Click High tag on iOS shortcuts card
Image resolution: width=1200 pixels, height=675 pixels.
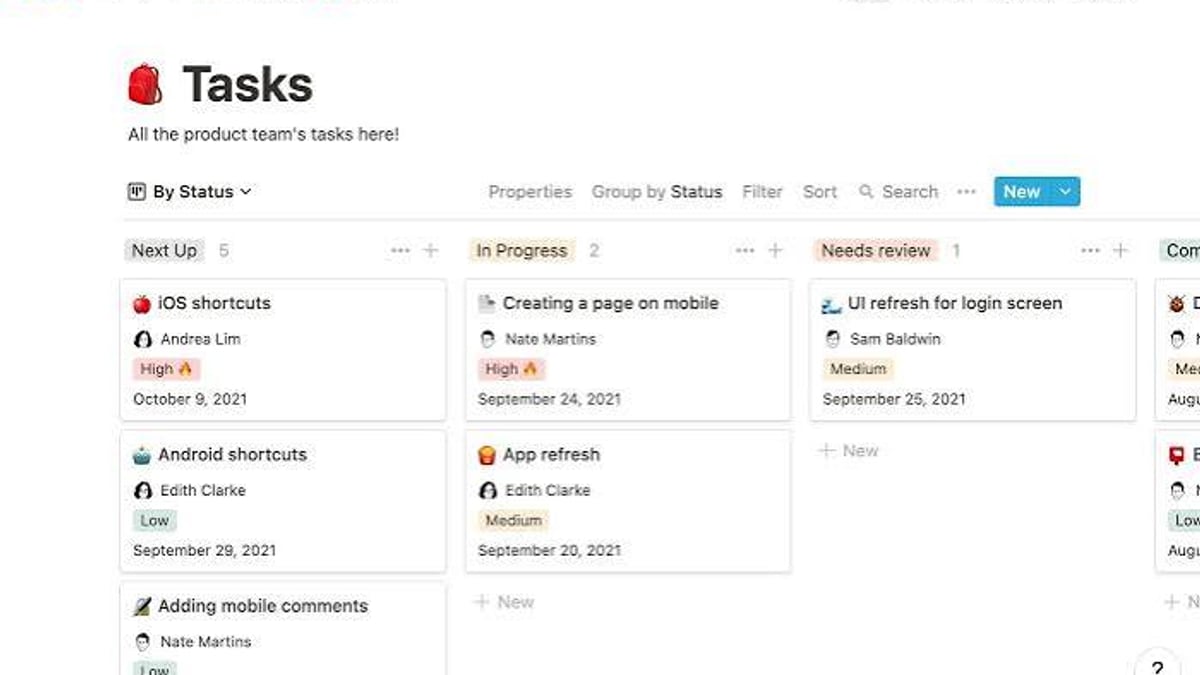pyautogui.click(x=166, y=369)
